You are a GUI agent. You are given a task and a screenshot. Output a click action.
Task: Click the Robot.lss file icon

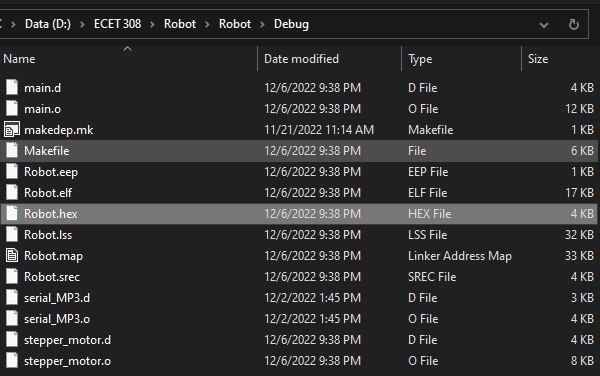tap(12, 234)
